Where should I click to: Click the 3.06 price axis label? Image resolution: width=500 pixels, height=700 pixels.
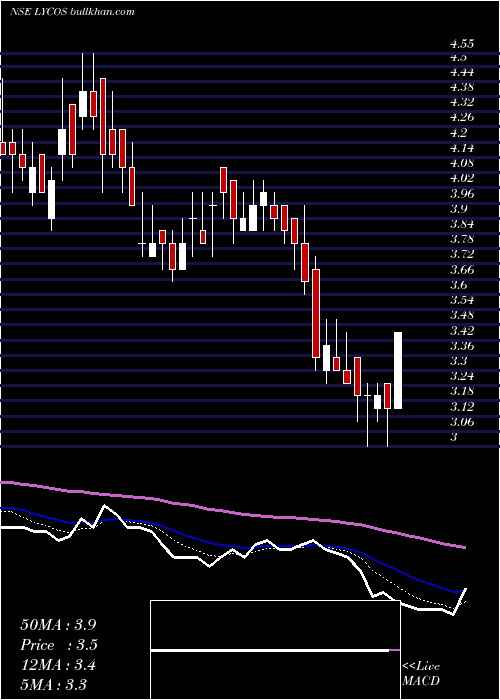[462, 422]
